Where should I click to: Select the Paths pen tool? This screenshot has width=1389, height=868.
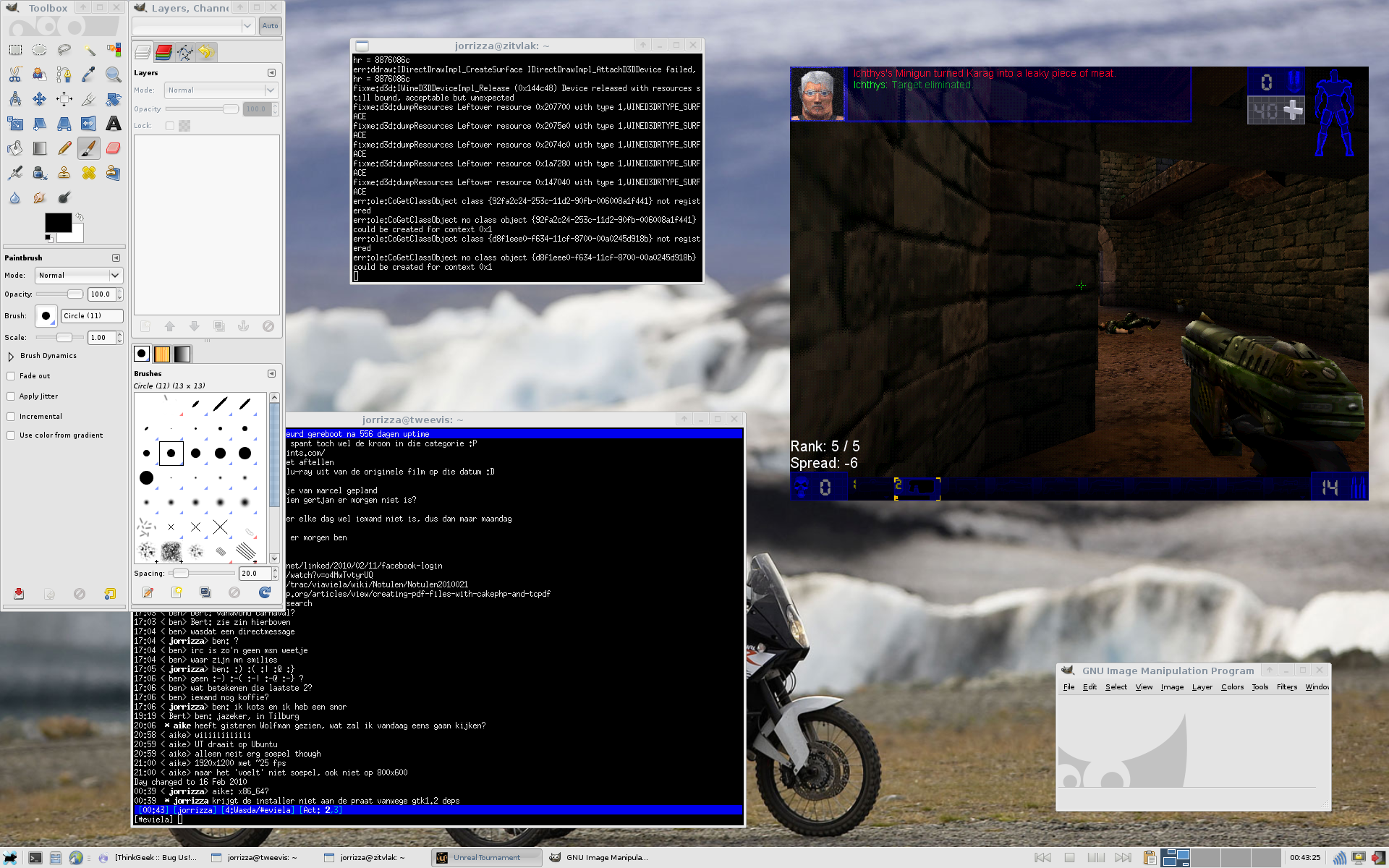tap(64, 75)
